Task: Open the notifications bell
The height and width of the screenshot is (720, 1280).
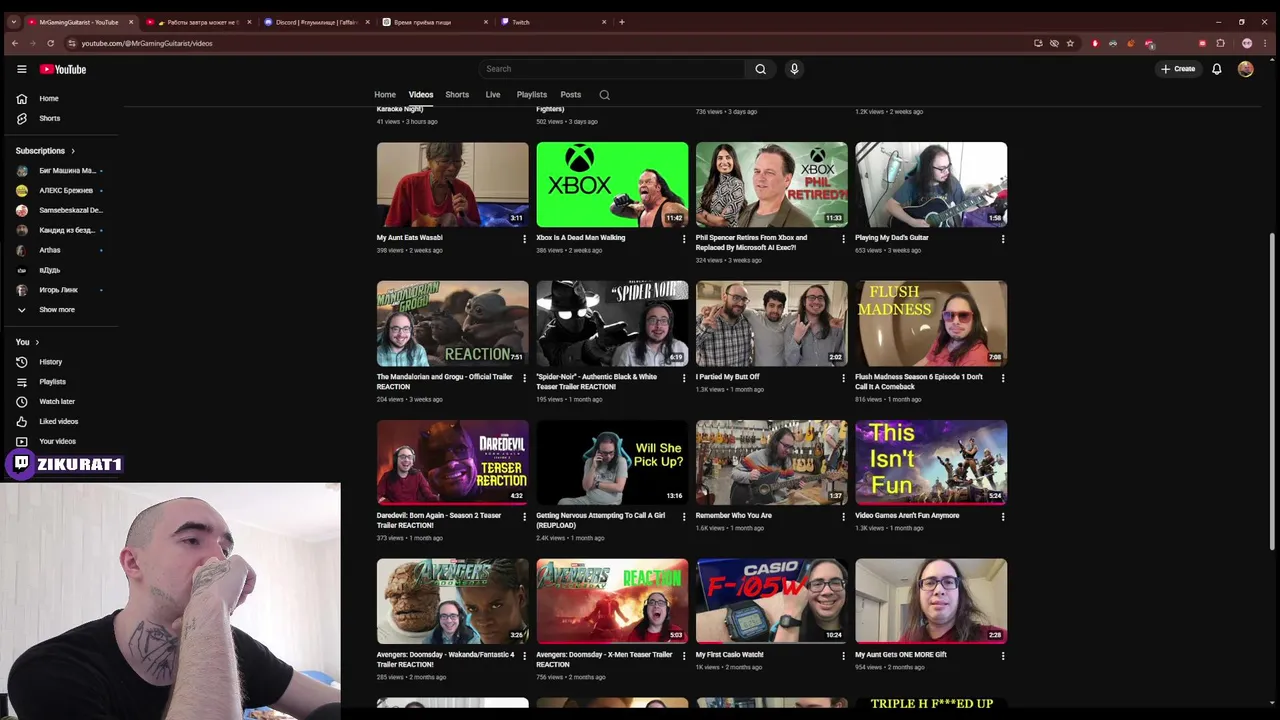Action: (x=1216, y=69)
